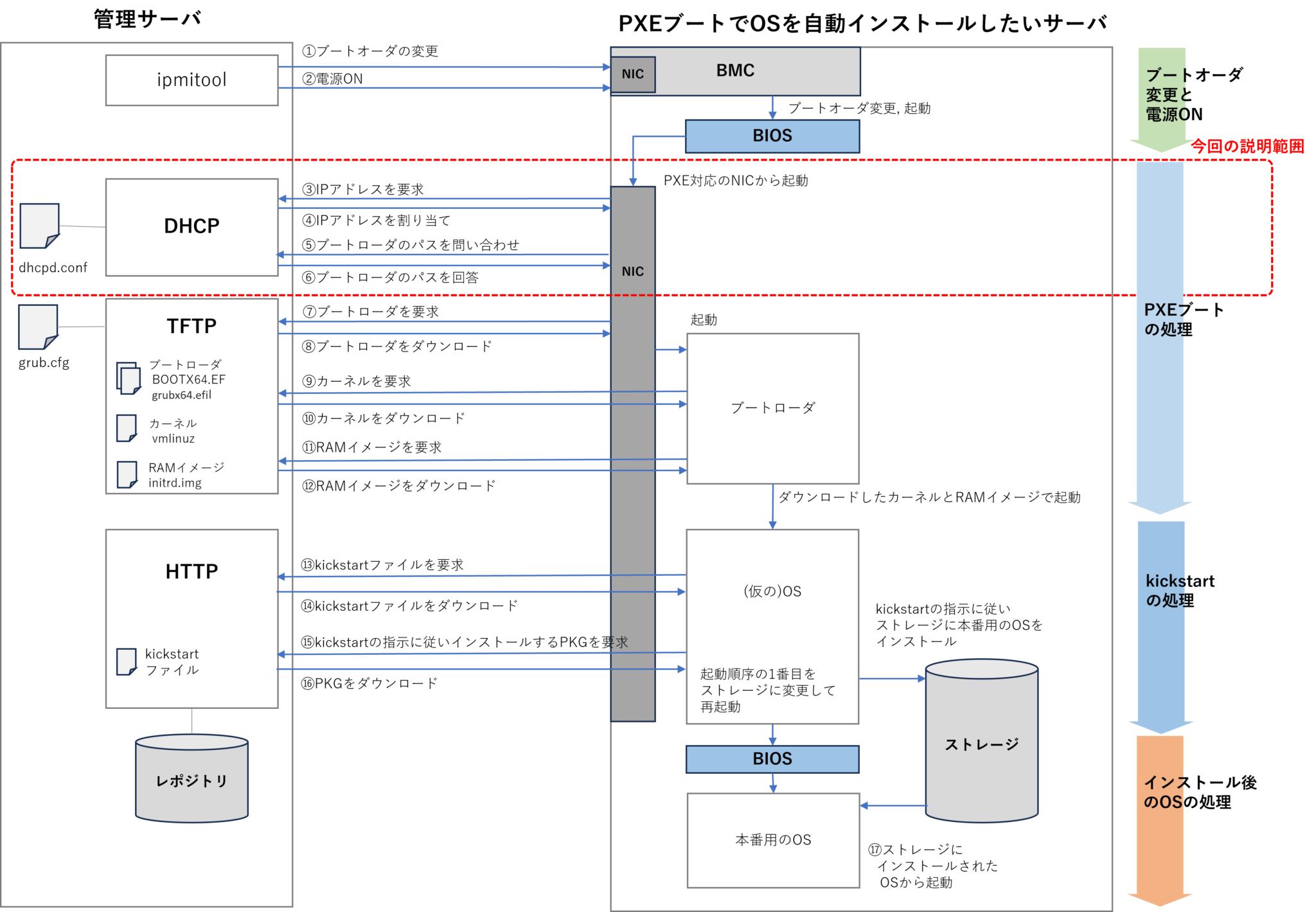Click the grub.cfg file icon
The image size is (1316, 912).
pos(38,326)
